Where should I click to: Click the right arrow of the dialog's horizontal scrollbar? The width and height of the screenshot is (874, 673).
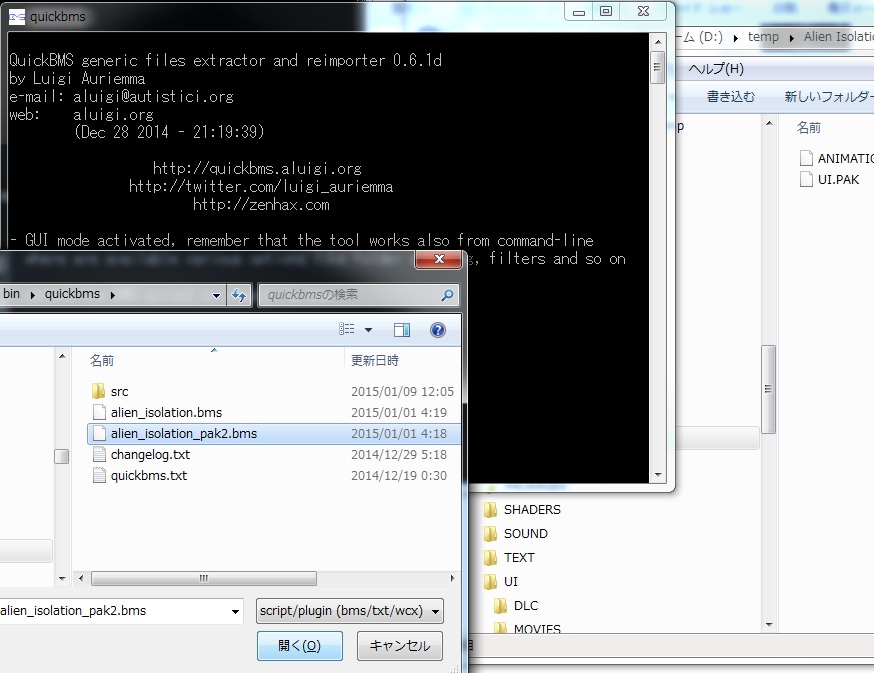(452, 578)
